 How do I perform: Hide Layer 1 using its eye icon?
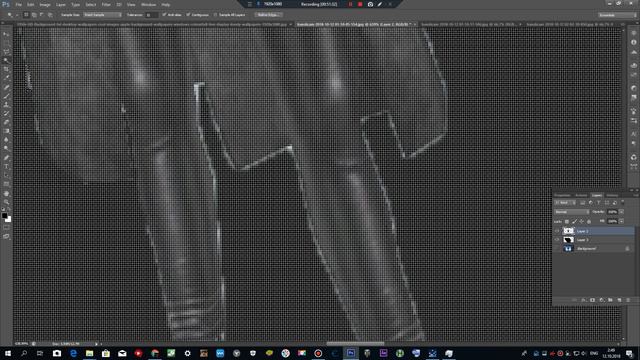557,240
